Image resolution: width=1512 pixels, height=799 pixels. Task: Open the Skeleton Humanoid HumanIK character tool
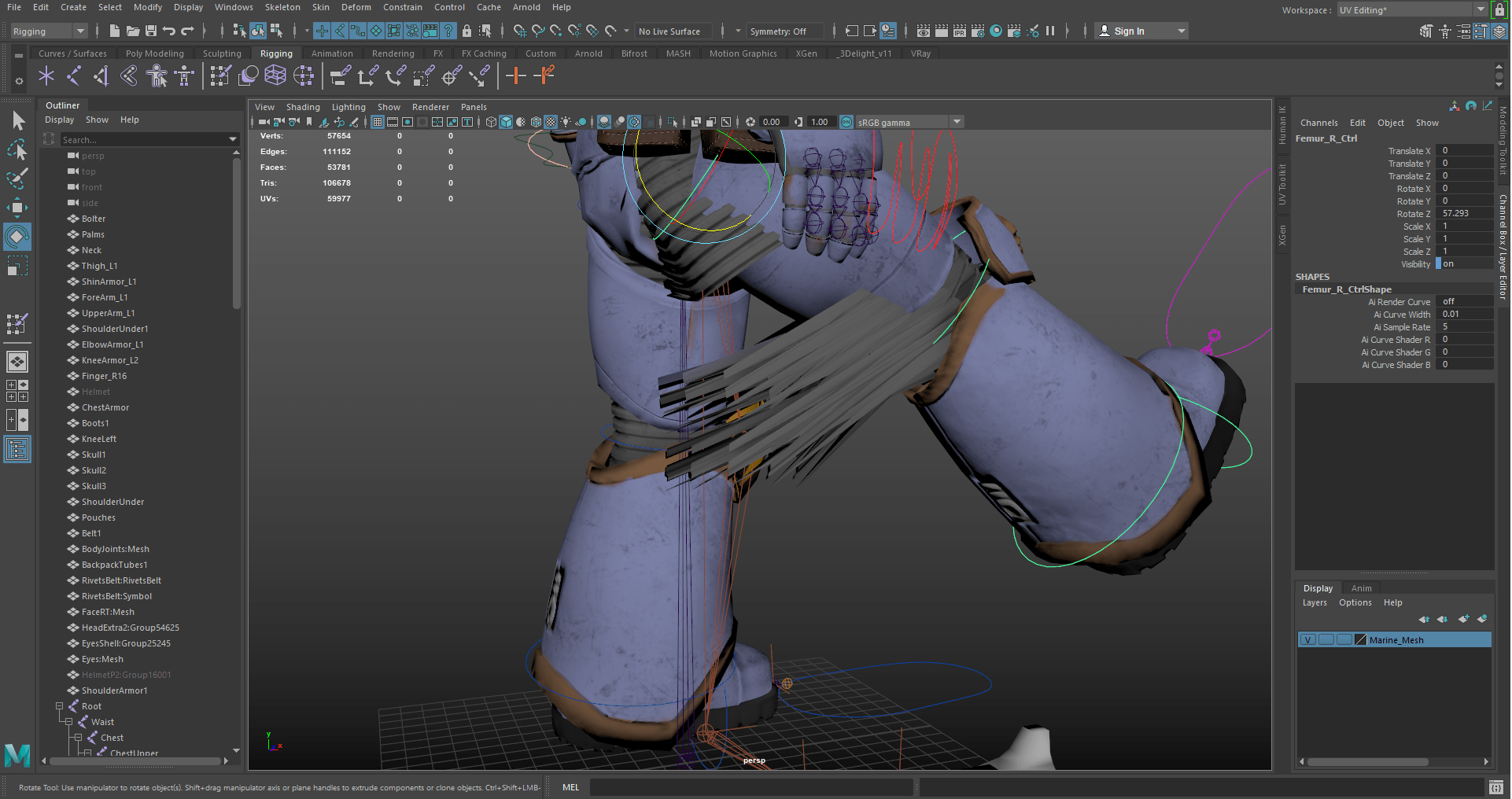pyautogui.click(x=157, y=76)
